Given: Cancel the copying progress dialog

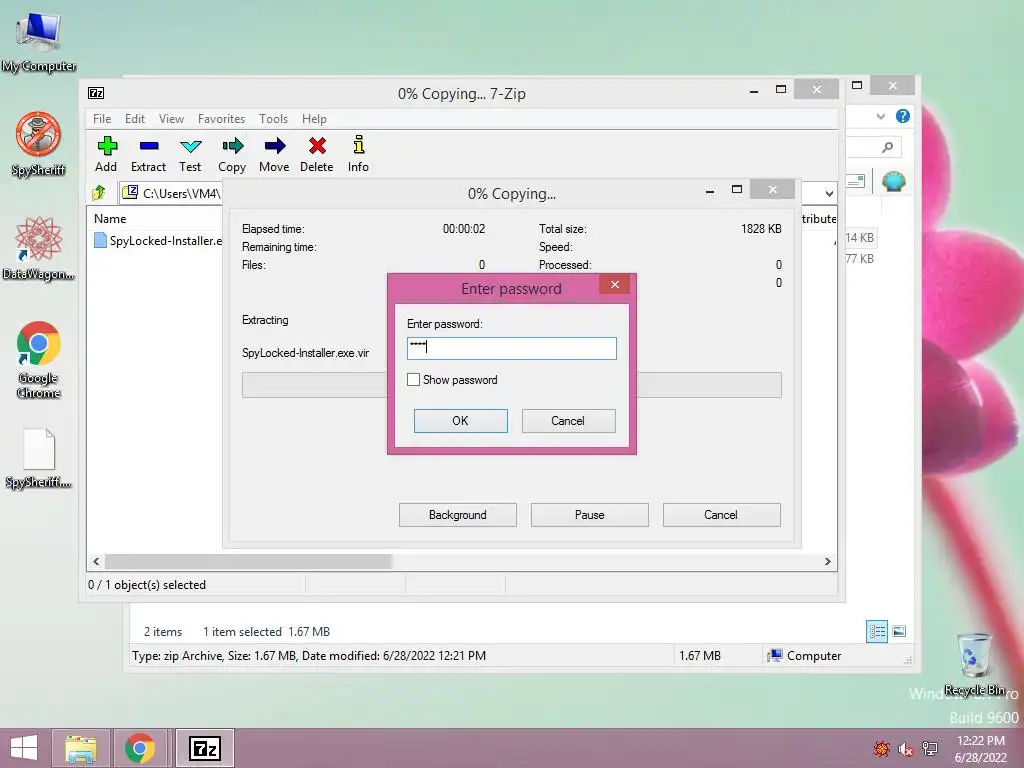Looking at the screenshot, I should (721, 515).
